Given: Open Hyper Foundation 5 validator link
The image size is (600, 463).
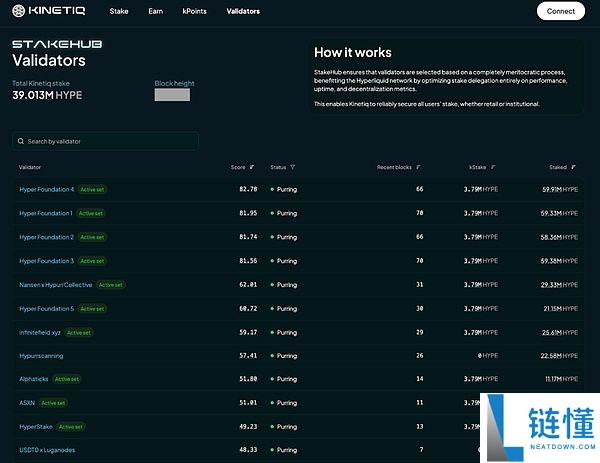Looking at the screenshot, I should [x=46, y=308].
